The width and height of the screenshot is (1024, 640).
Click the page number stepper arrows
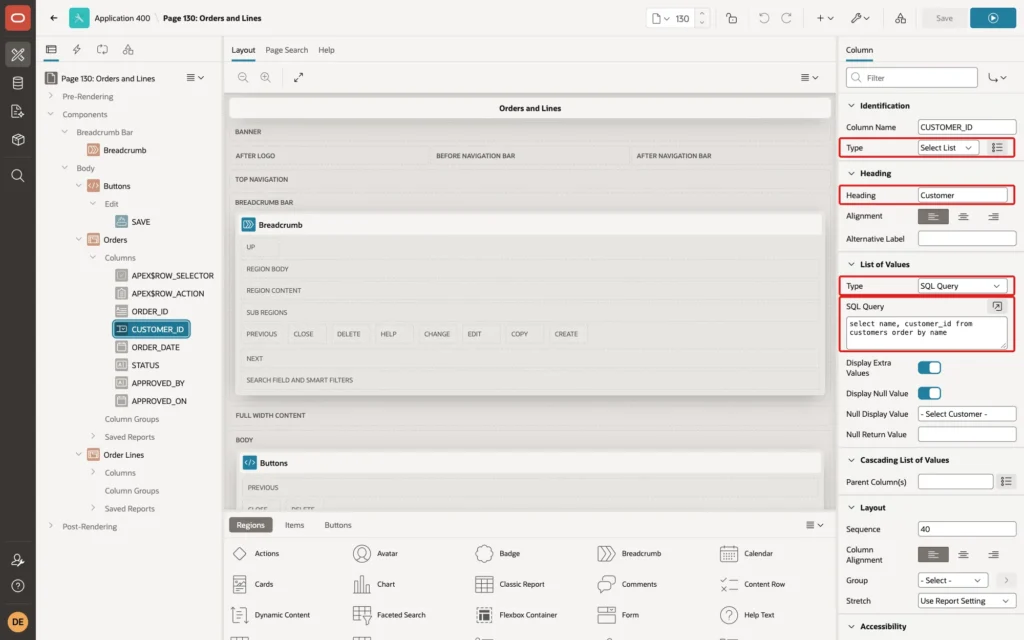[702, 18]
